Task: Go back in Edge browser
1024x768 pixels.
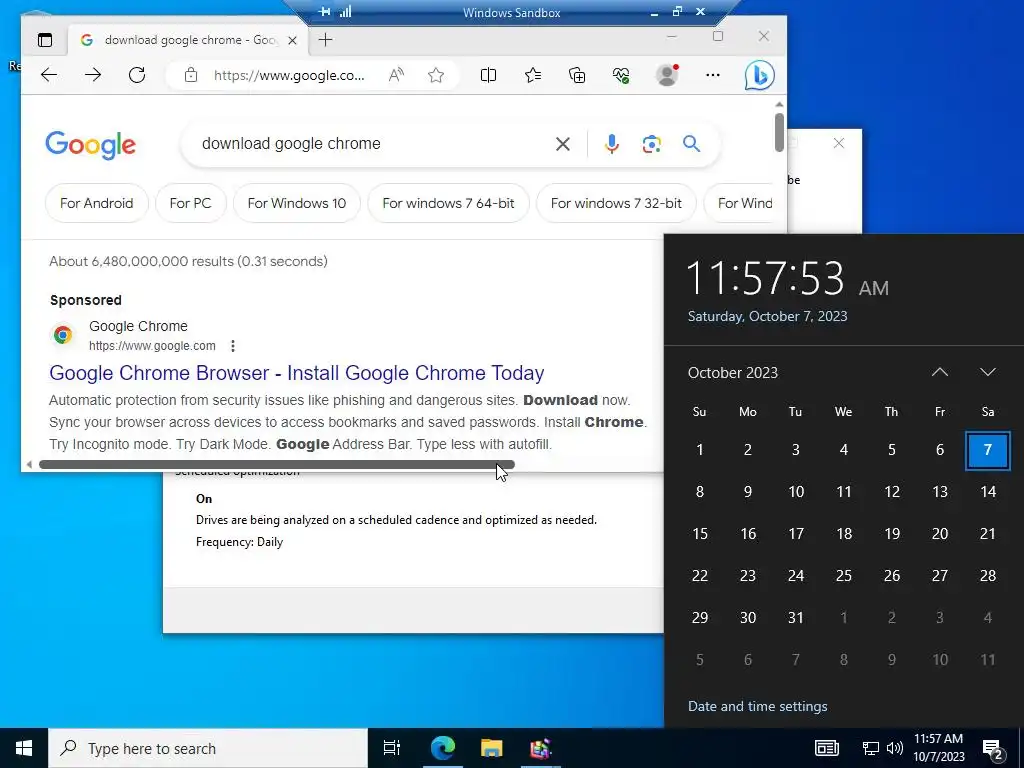Action: [49, 75]
